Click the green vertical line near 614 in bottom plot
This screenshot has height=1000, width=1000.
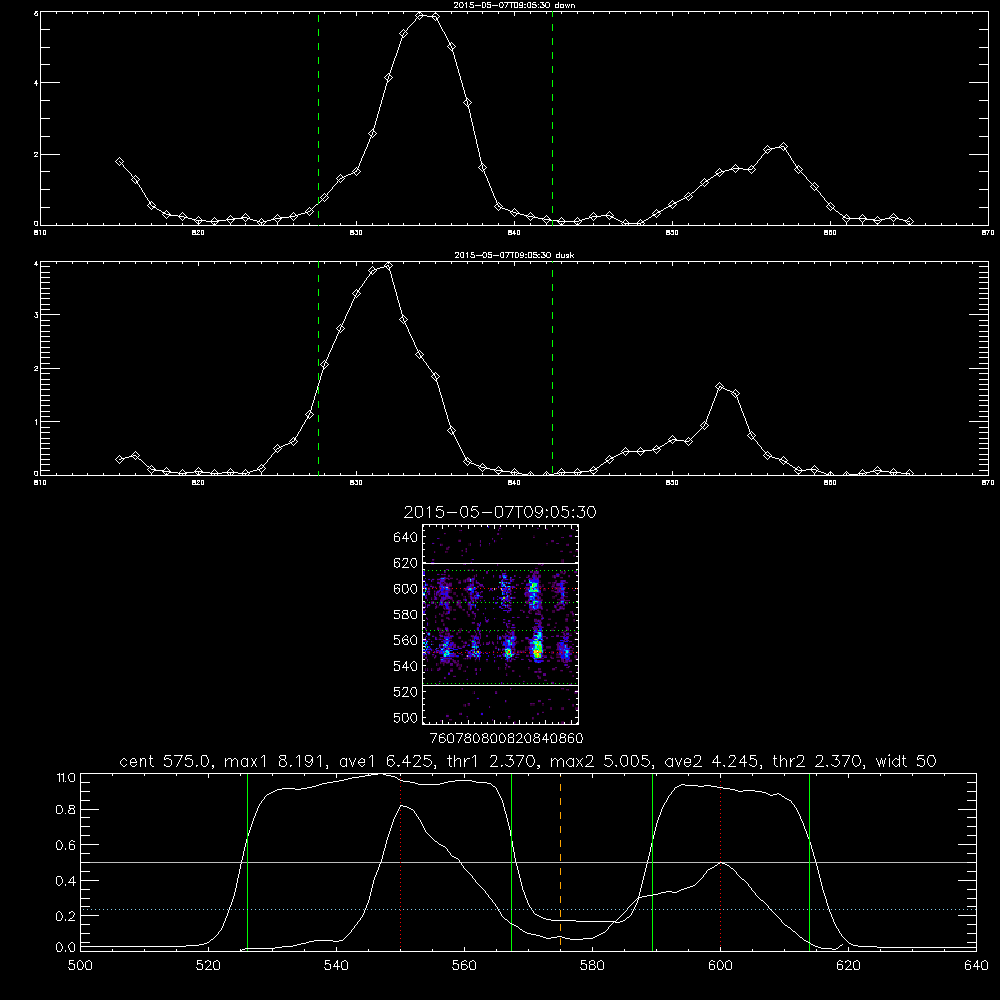(x=809, y=861)
